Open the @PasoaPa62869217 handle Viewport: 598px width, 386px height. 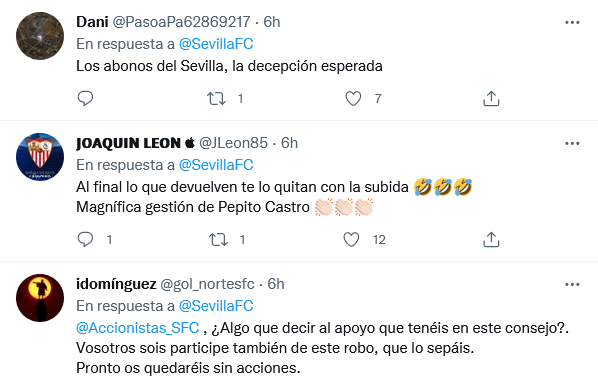[x=181, y=22]
